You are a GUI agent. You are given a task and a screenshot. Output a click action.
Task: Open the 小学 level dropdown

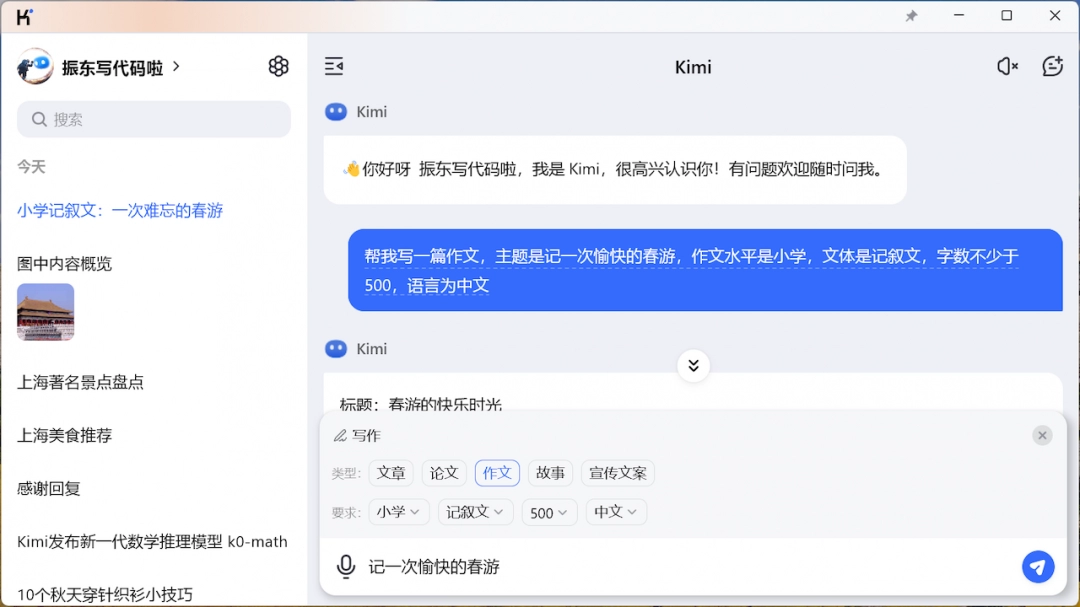399,512
